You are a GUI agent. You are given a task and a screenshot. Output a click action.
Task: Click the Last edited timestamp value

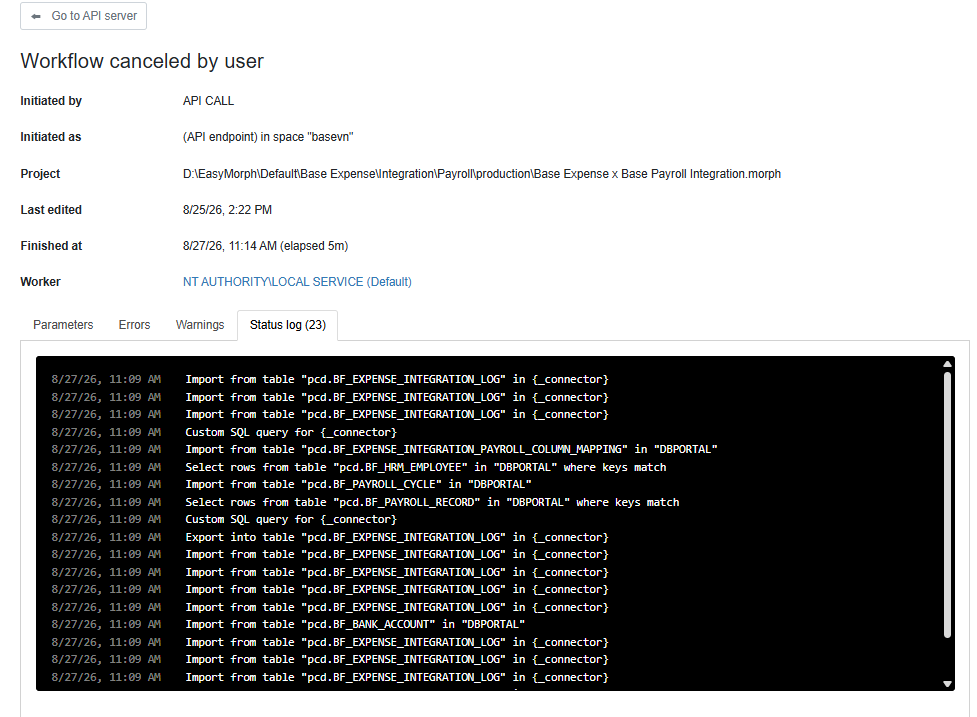point(227,210)
